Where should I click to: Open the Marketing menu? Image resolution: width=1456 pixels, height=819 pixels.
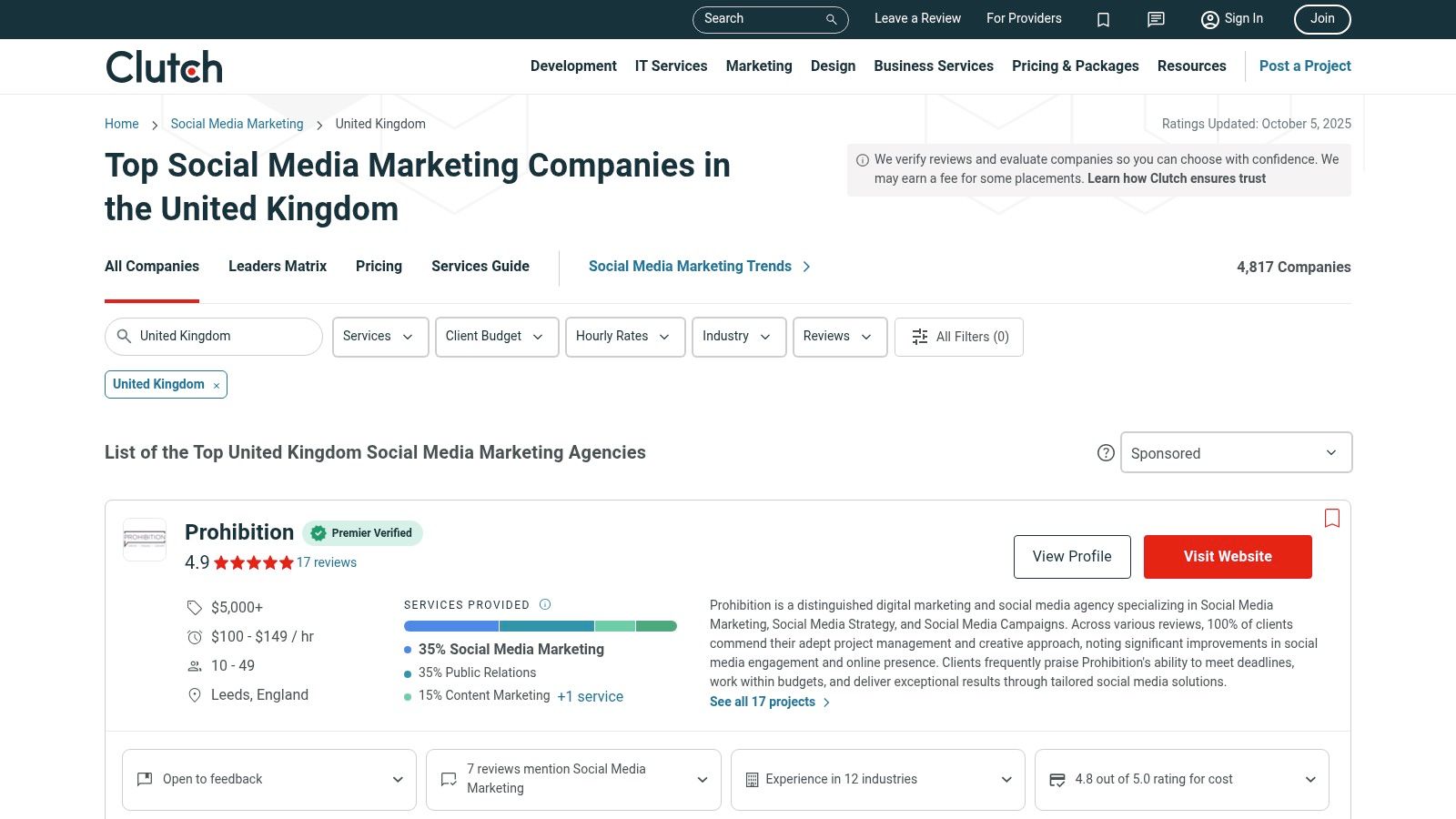(758, 66)
